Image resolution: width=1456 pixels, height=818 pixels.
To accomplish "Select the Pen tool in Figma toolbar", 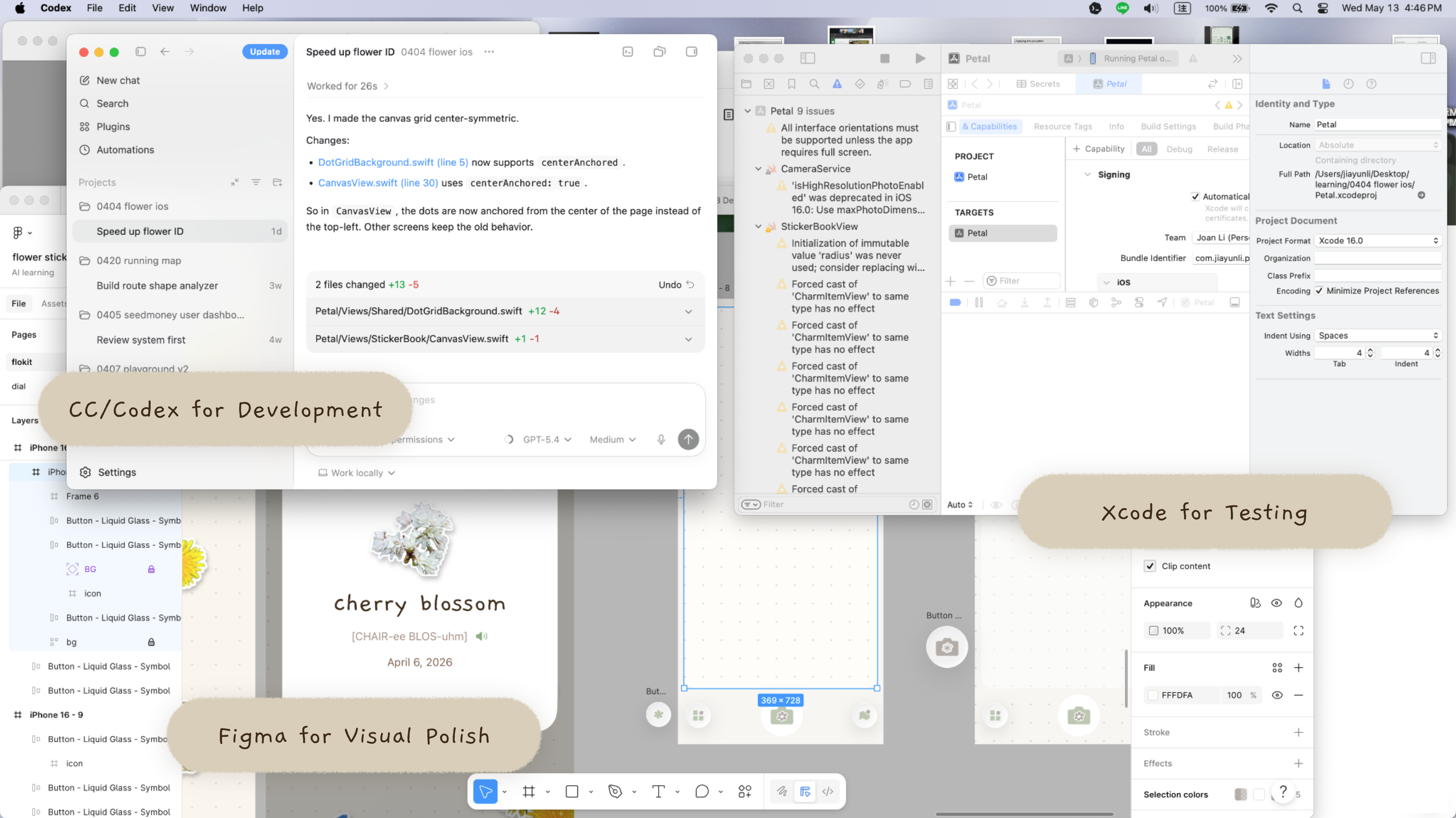I will click(615, 791).
